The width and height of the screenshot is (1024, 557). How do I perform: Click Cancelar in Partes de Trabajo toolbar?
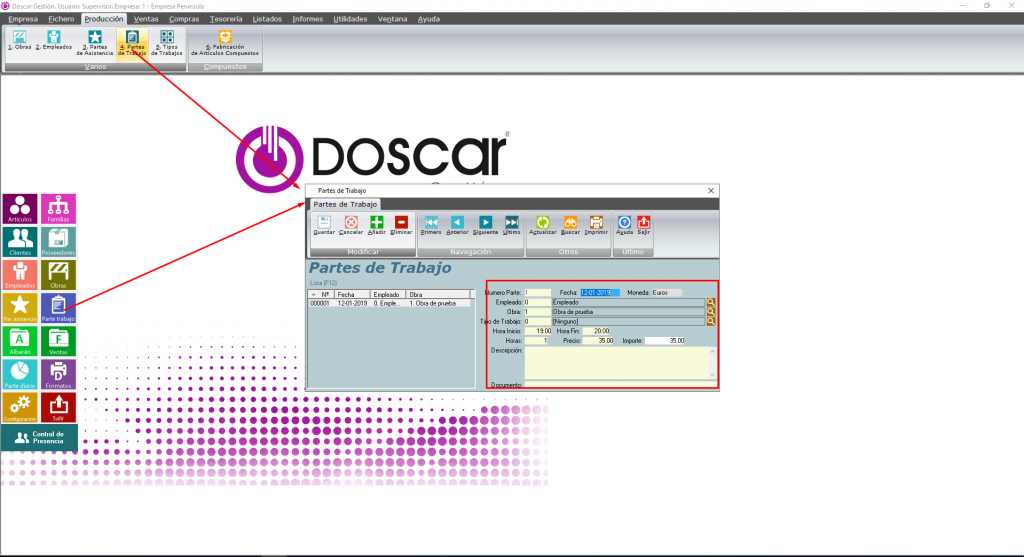click(351, 225)
